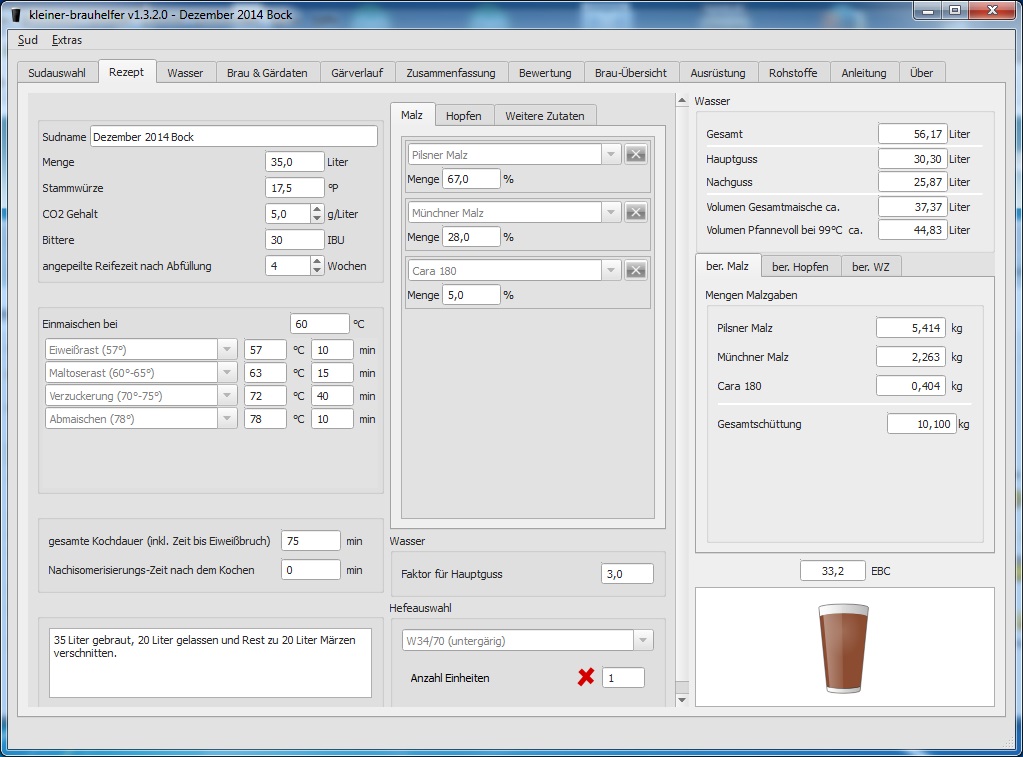Open the Brau & Gärdaten tab
Screen dimensions: 1023x757
point(267,73)
